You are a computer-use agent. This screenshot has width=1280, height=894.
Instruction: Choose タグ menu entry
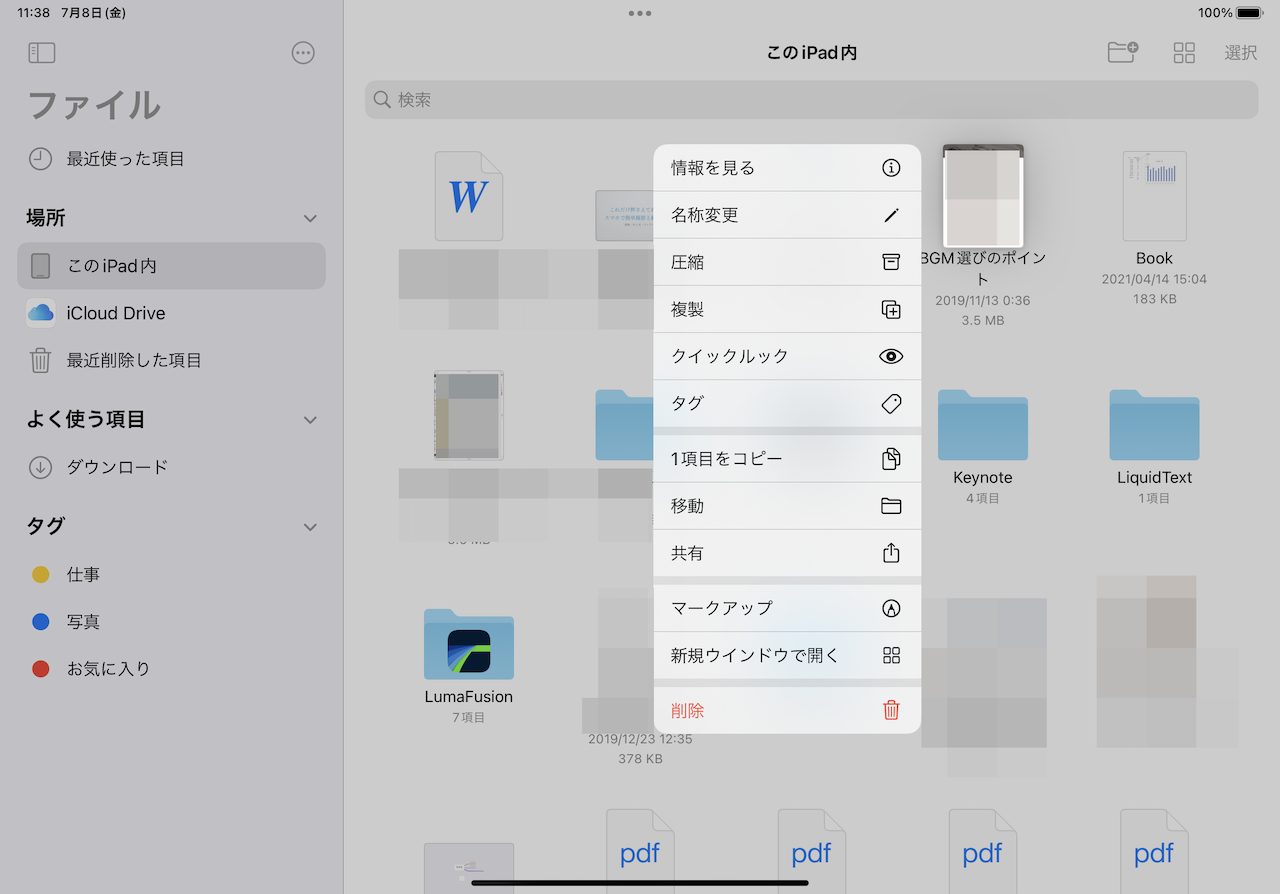click(x=787, y=403)
